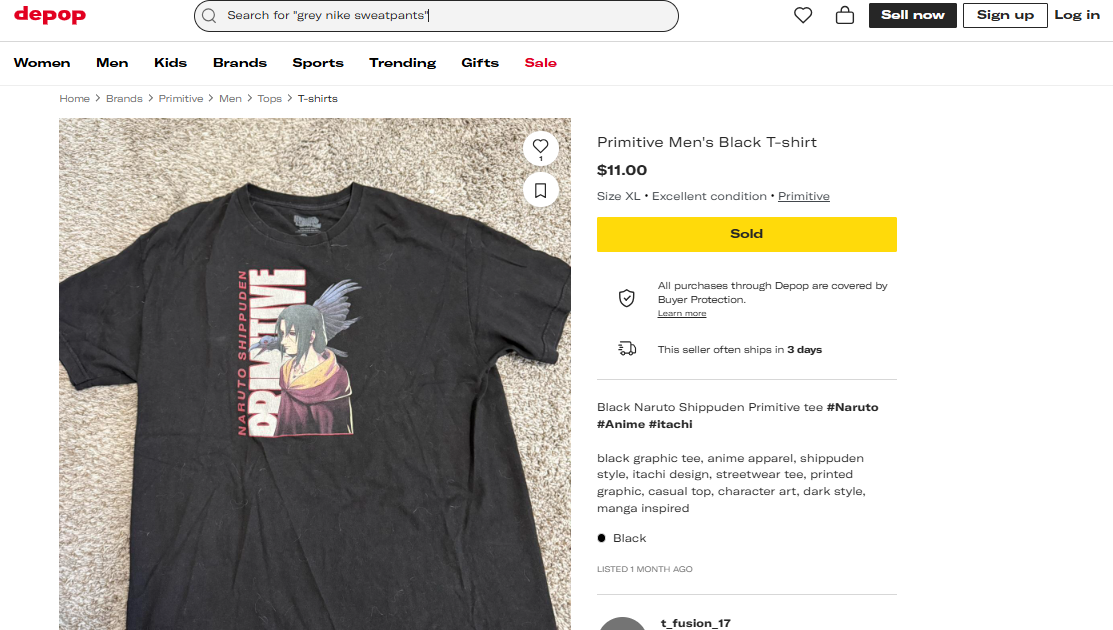Save the item with the bookmark icon

[541, 189]
